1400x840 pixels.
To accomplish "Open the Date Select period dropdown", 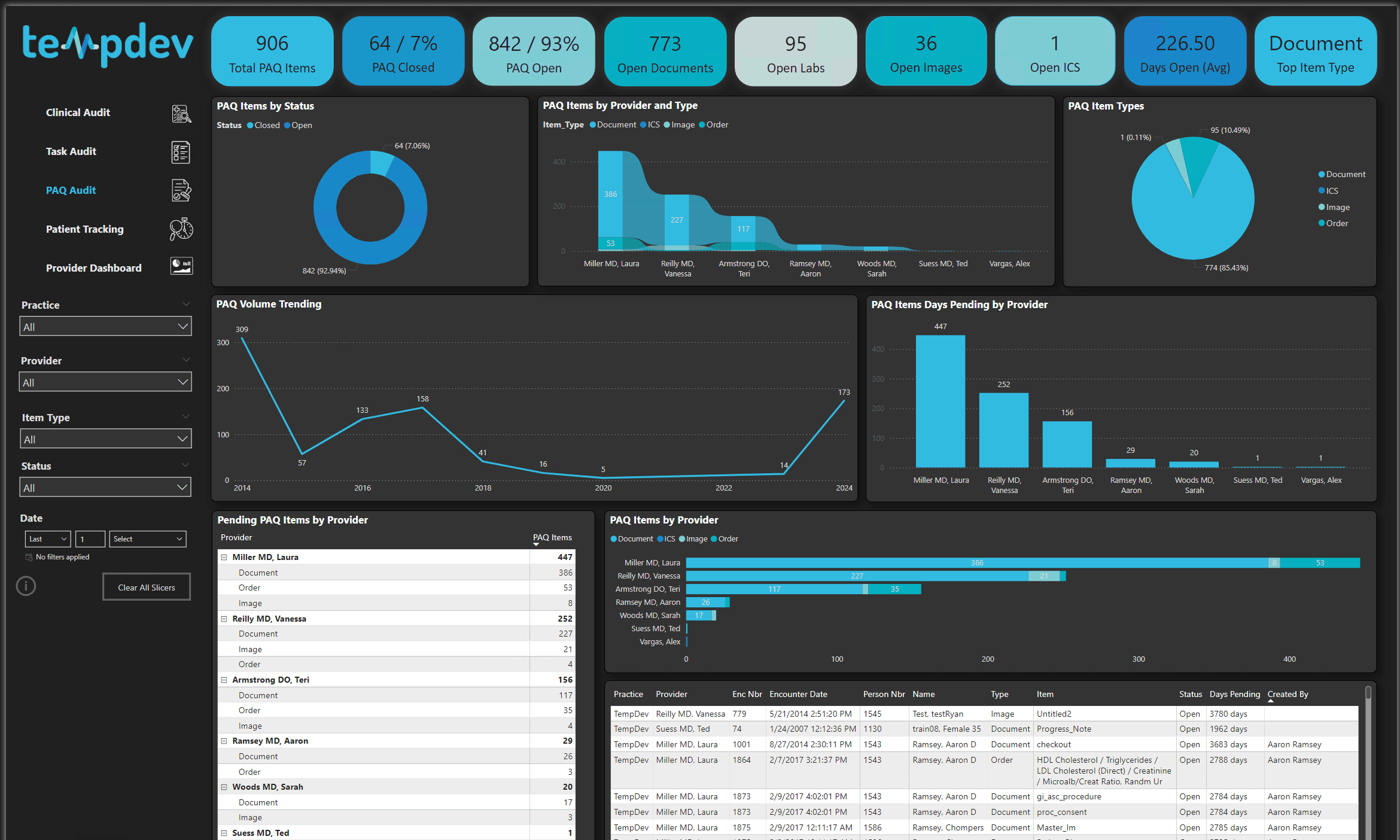I will [147, 539].
